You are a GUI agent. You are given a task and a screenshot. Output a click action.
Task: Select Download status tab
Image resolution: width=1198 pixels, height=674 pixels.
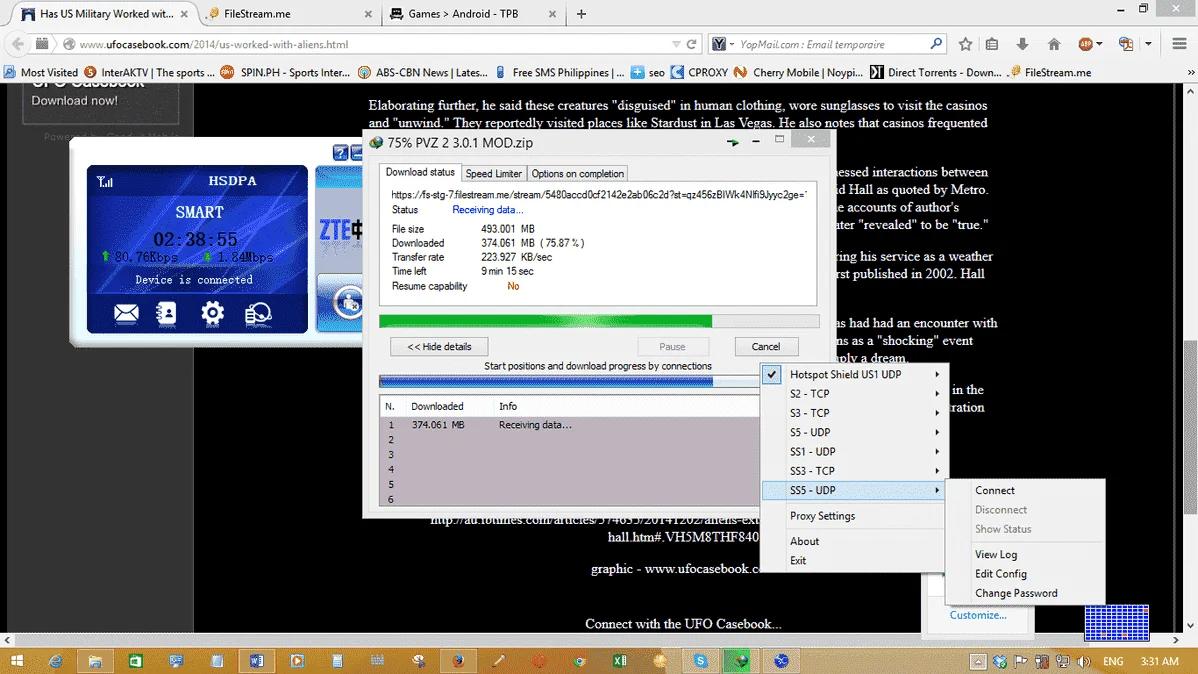[x=420, y=173]
